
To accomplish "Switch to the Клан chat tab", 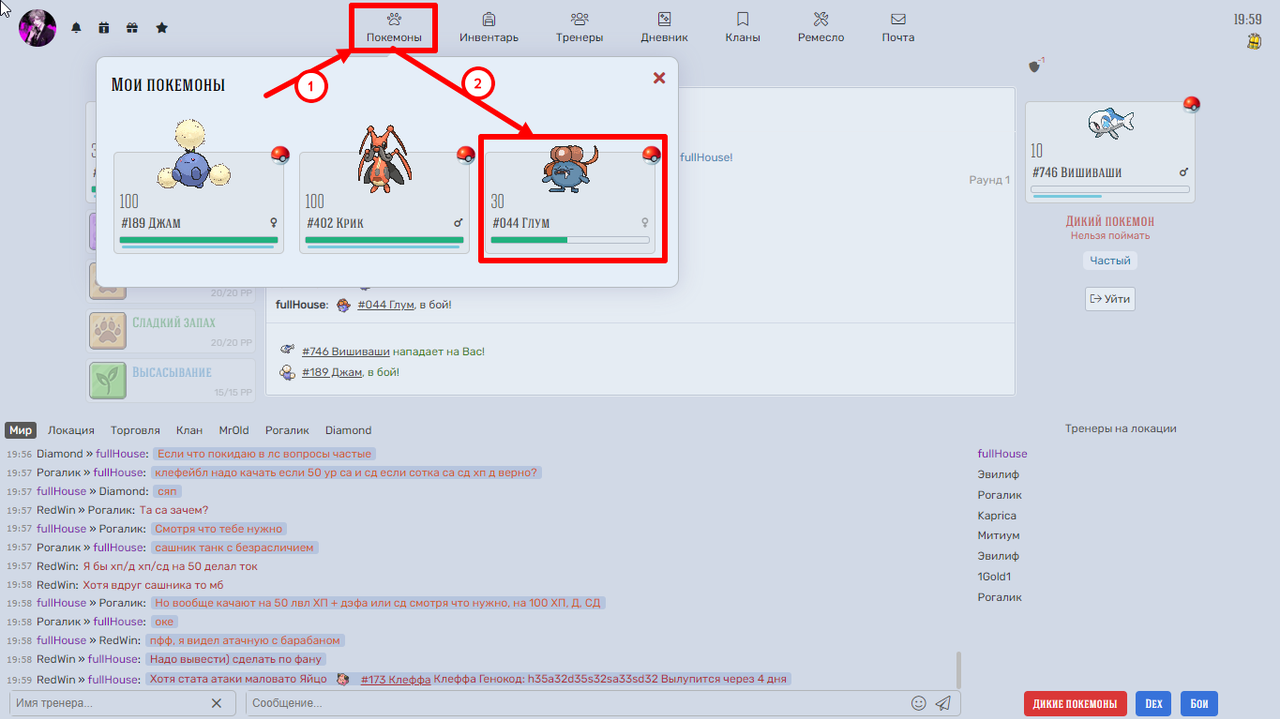I will pos(189,430).
